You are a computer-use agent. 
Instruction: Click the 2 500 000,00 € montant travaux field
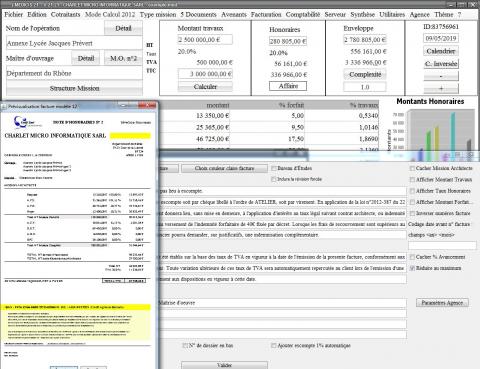205,40
